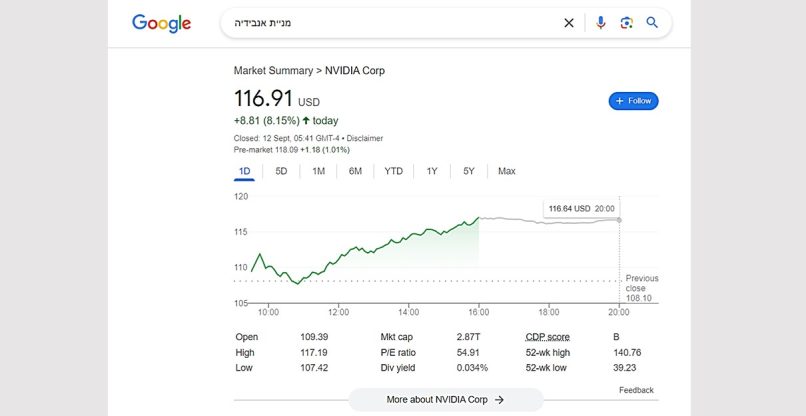The image size is (806, 416).
Task: View the 1Y chart range
Action: (x=432, y=171)
